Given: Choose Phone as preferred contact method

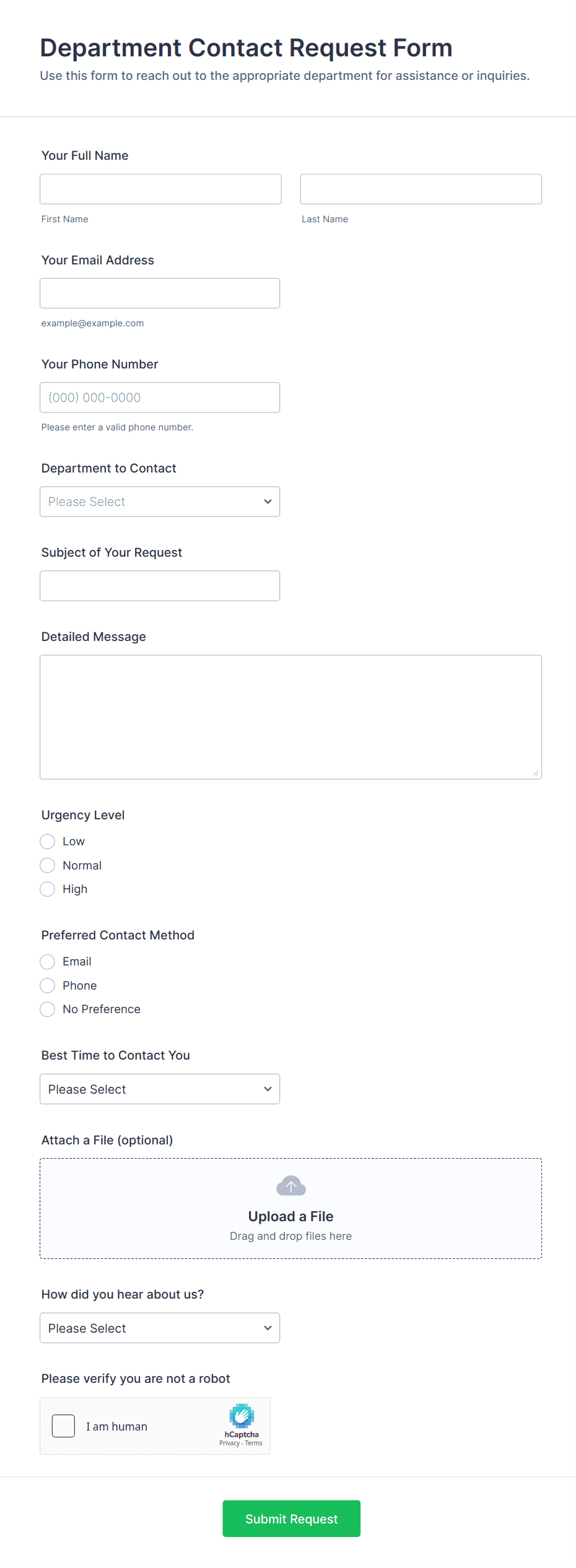Looking at the screenshot, I should coord(48,985).
